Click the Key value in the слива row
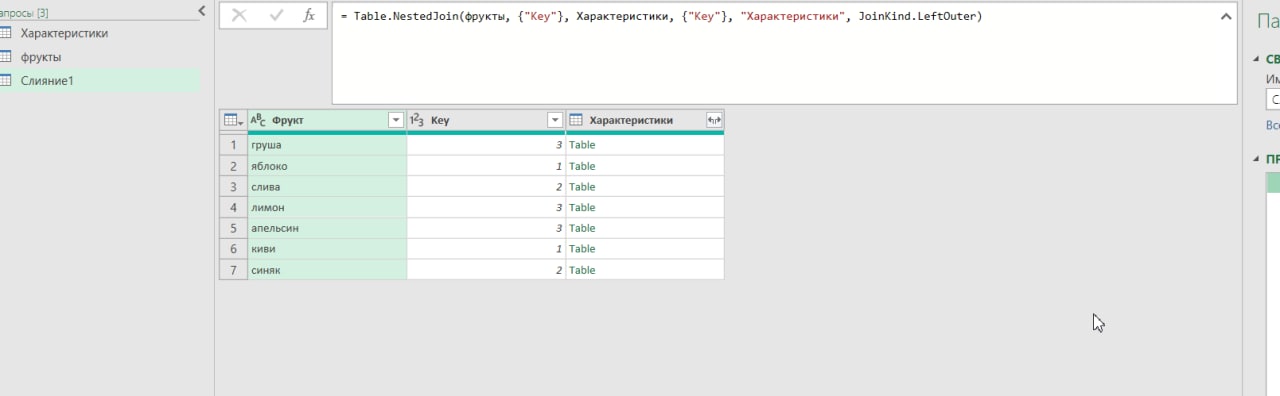The height and width of the screenshot is (396, 1280). pos(486,187)
